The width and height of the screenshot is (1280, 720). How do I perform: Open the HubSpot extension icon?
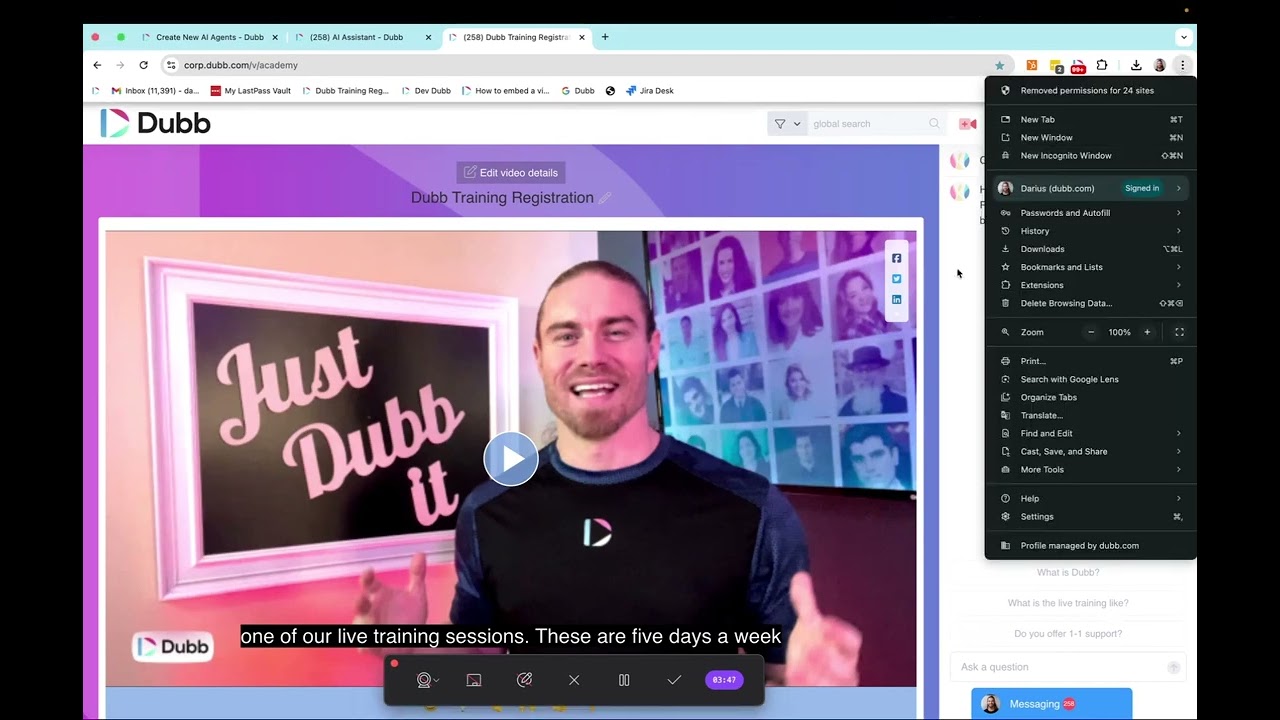(x=1032, y=65)
